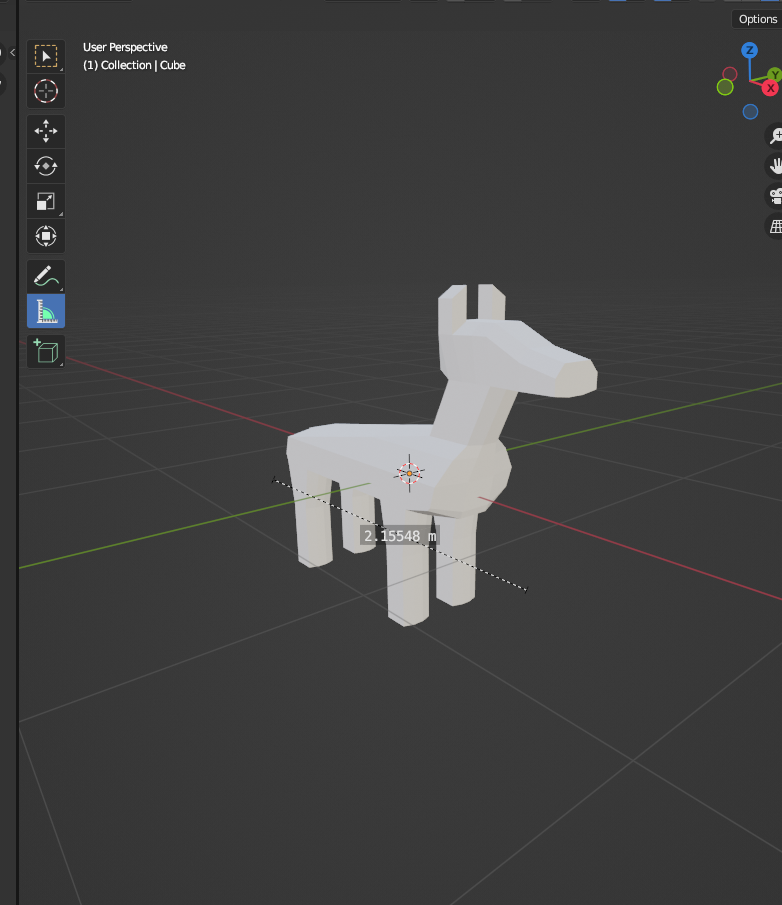Click the negative X red circle on gizmo
Image resolution: width=782 pixels, height=905 pixels.
729,74
